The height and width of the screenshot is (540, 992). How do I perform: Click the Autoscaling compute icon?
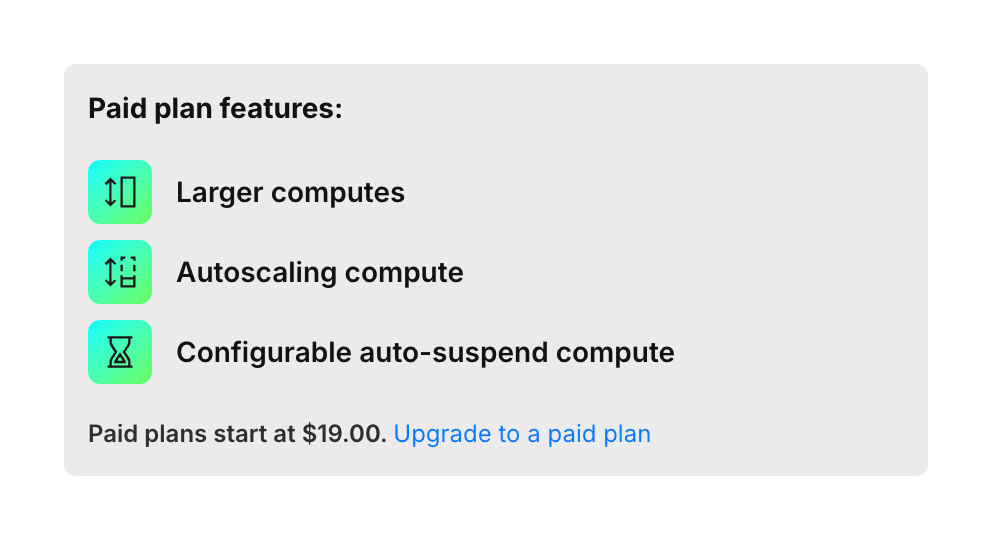(x=120, y=272)
